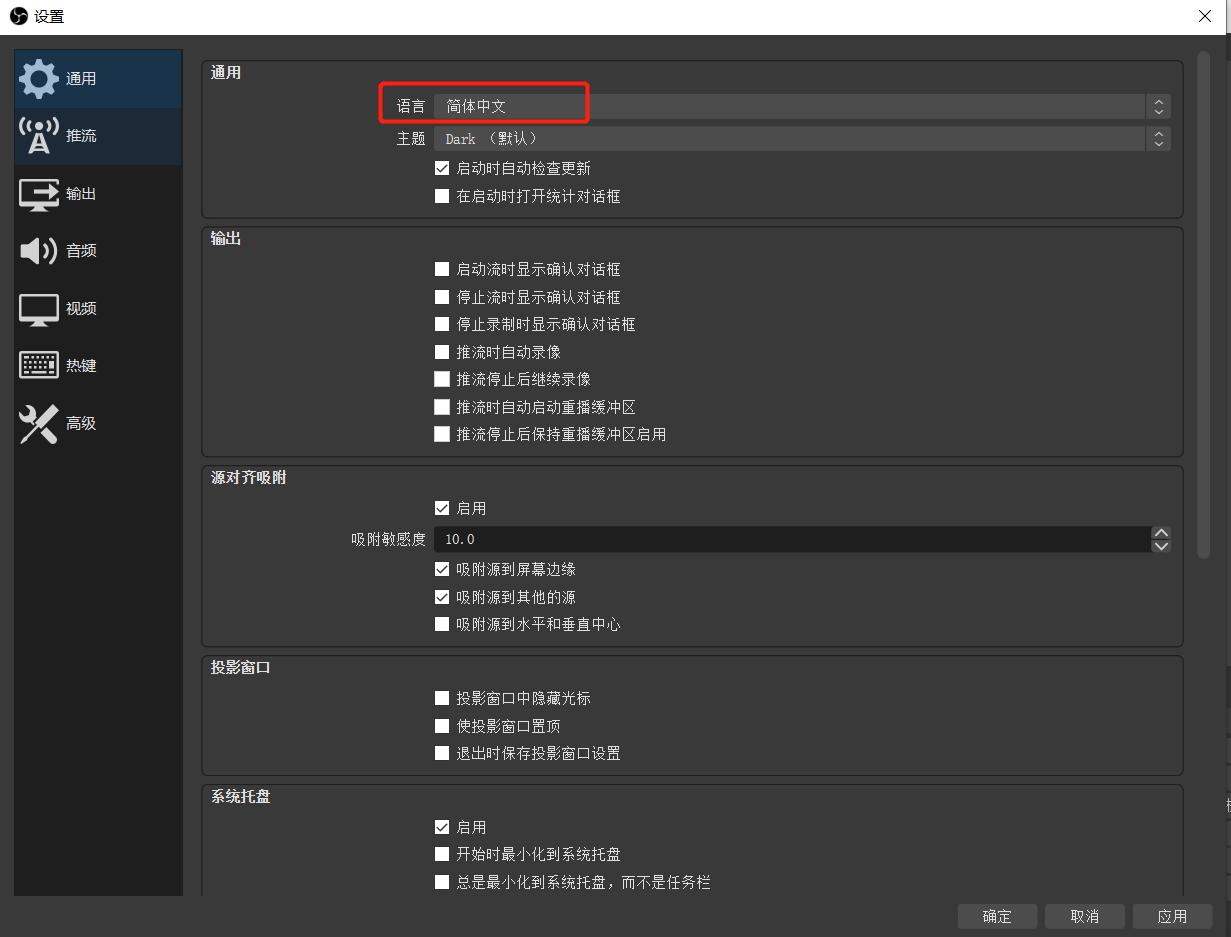Select the 高级 wrench tools icon

[x=38, y=424]
